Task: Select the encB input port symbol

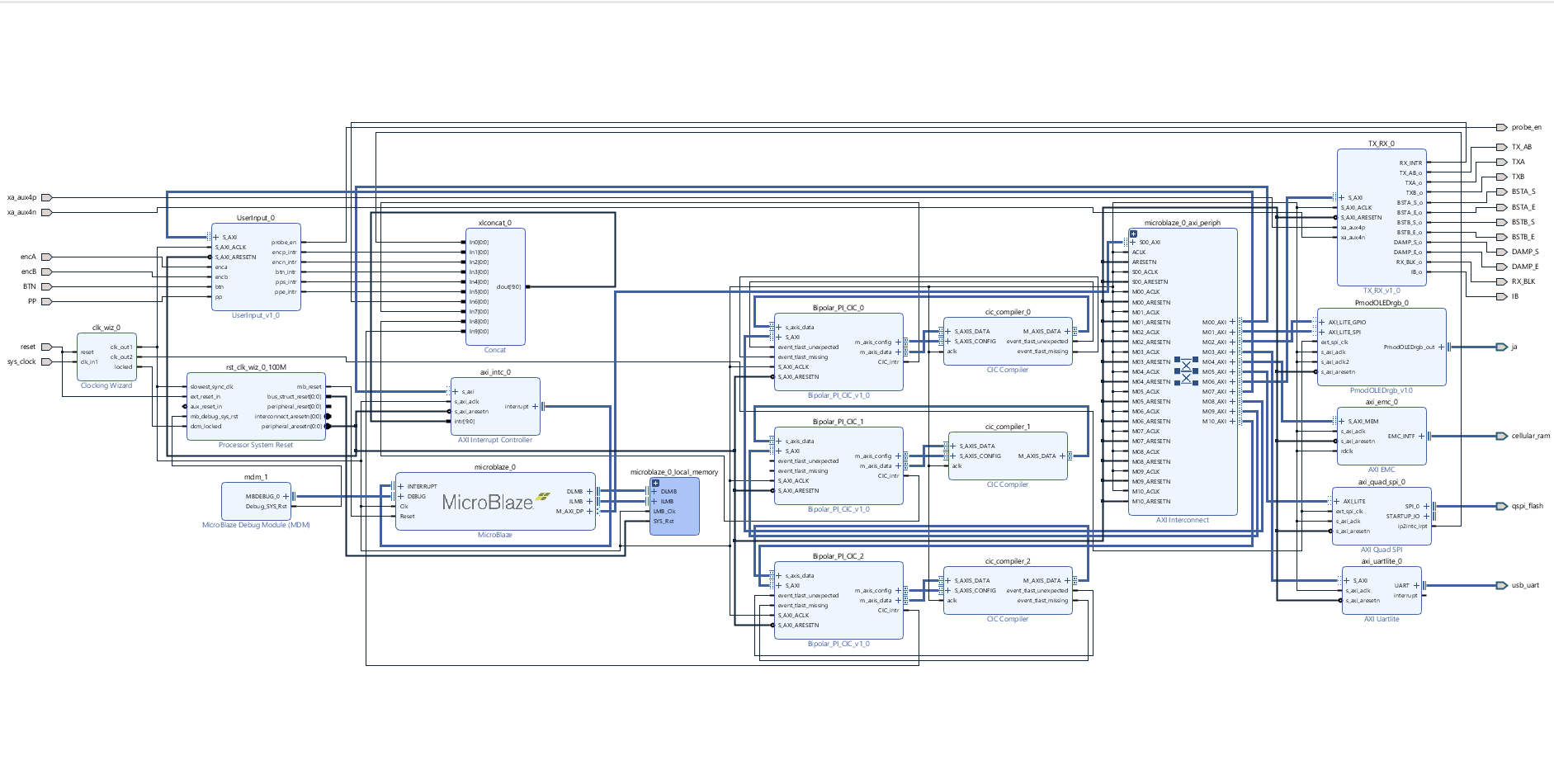Action: (46, 272)
